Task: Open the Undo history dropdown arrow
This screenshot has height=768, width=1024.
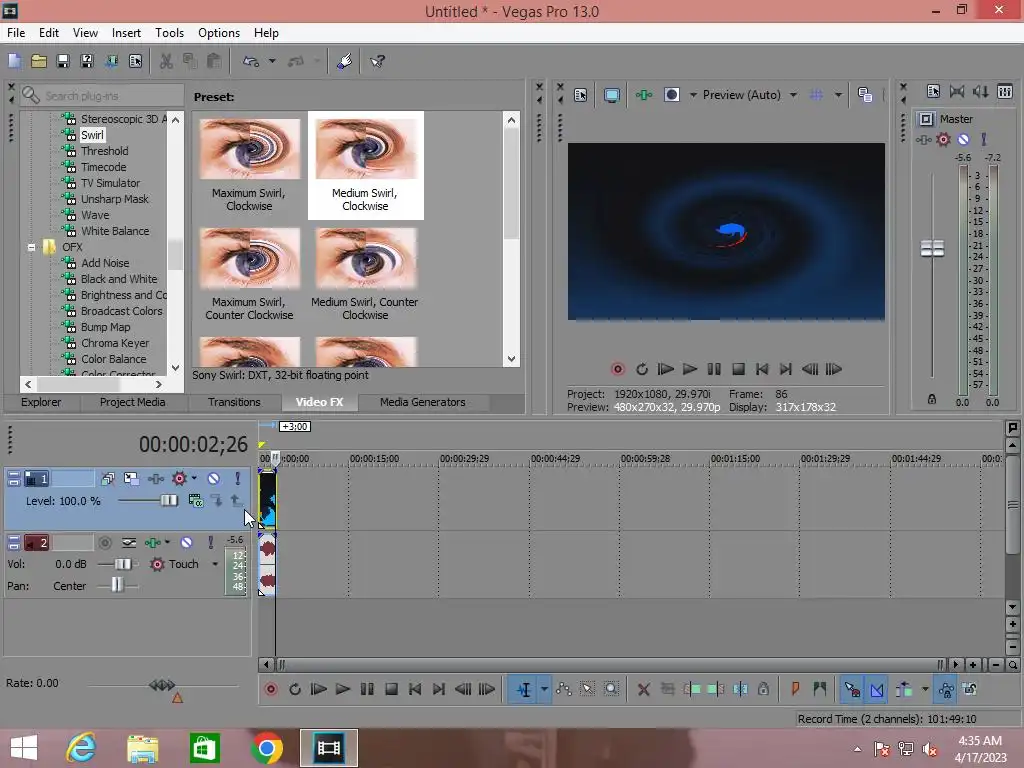Action: (x=272, y=61)
